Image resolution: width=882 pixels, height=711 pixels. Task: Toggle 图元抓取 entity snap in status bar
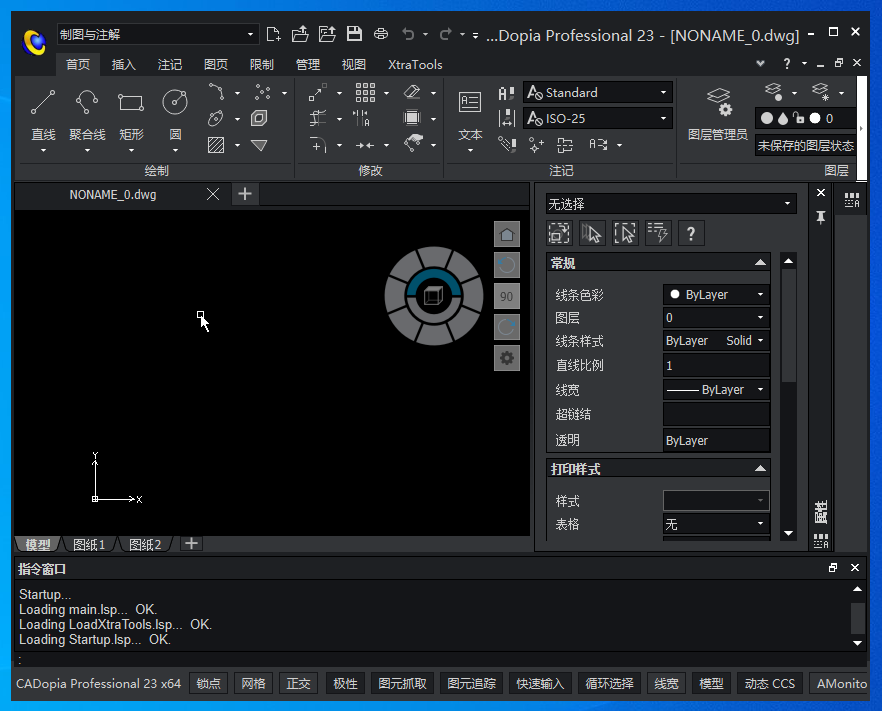click(x=402, y=684)
